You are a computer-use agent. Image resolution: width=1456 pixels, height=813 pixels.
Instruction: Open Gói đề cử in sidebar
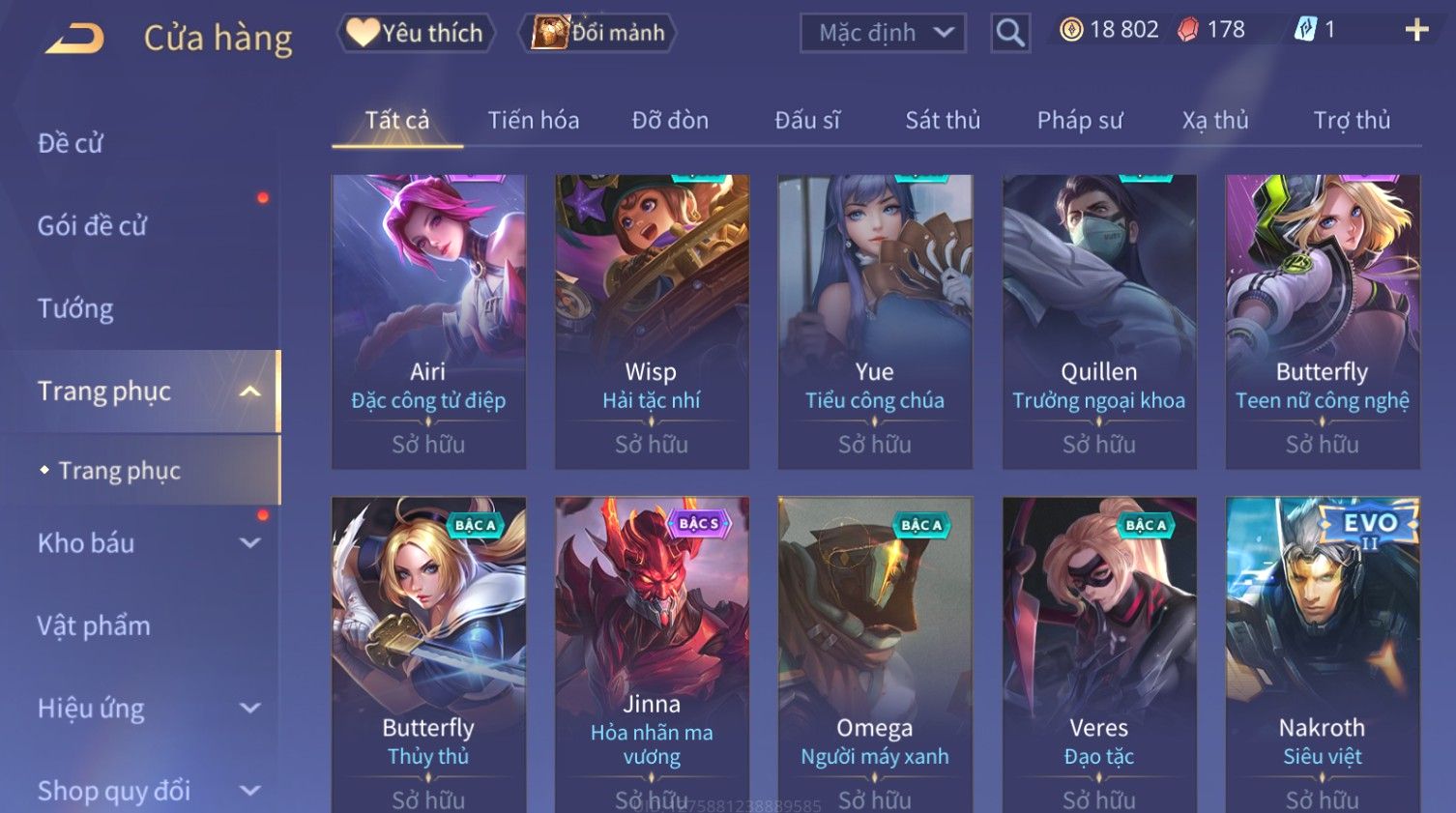[x=93, y=226]
